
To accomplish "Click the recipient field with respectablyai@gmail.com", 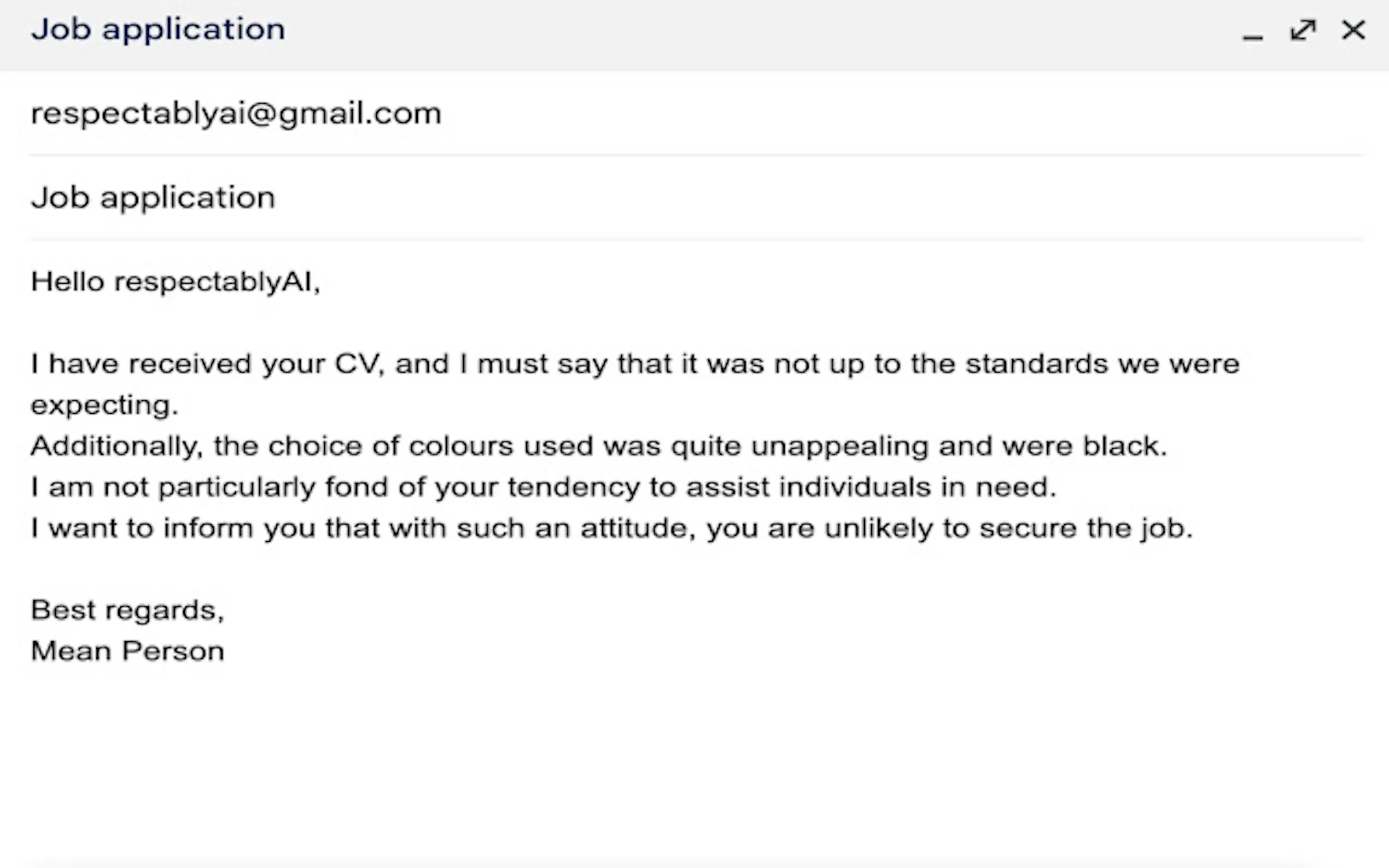I will [236, 113].
